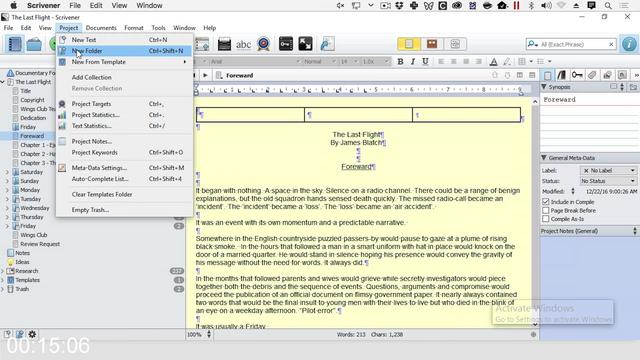Open the Label dropdown showing No Label
This screenshot has height=360, width=640.
(608, 171)
